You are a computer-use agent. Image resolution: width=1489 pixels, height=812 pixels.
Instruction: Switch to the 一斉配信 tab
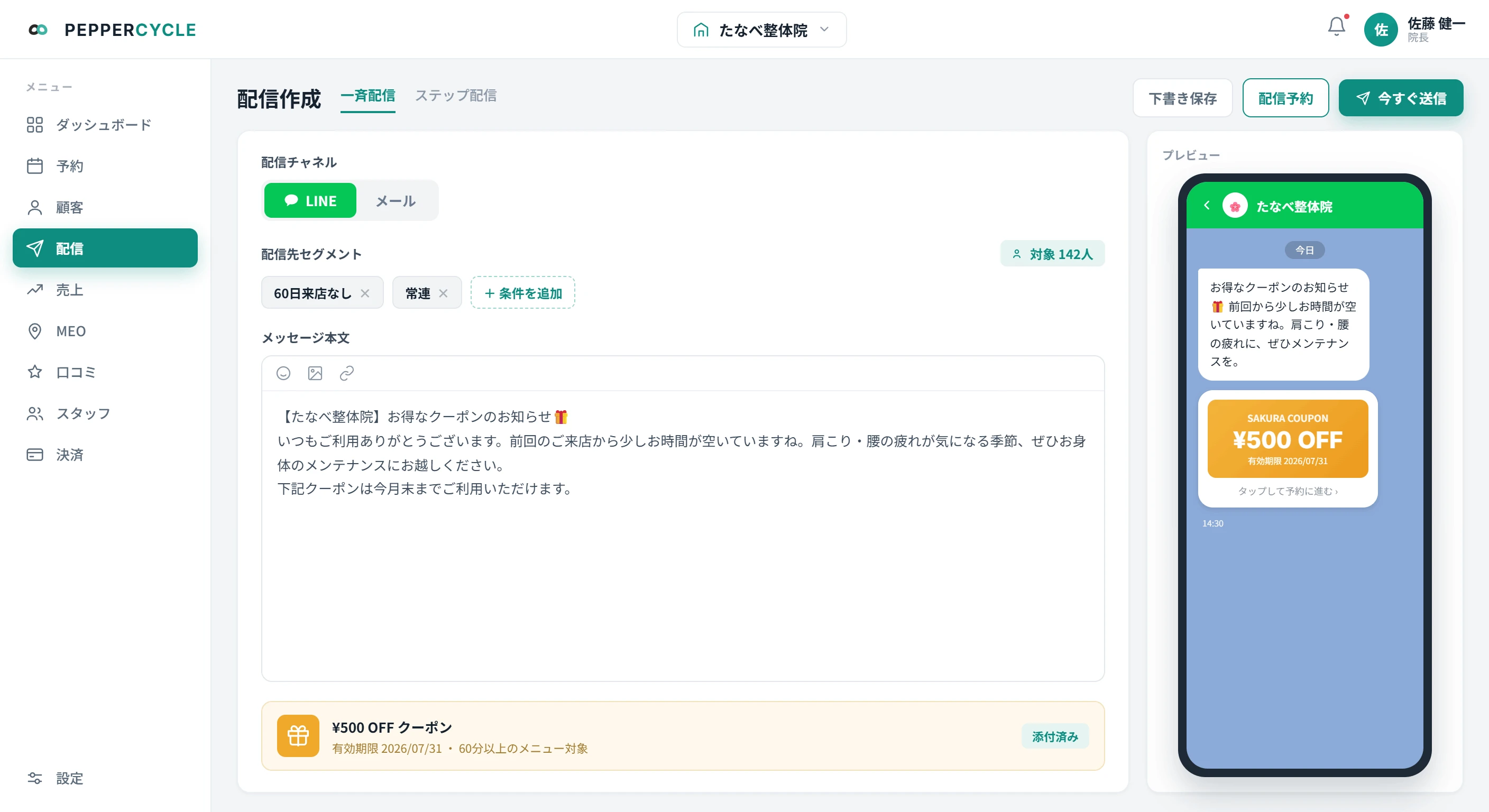coord(367,96)
